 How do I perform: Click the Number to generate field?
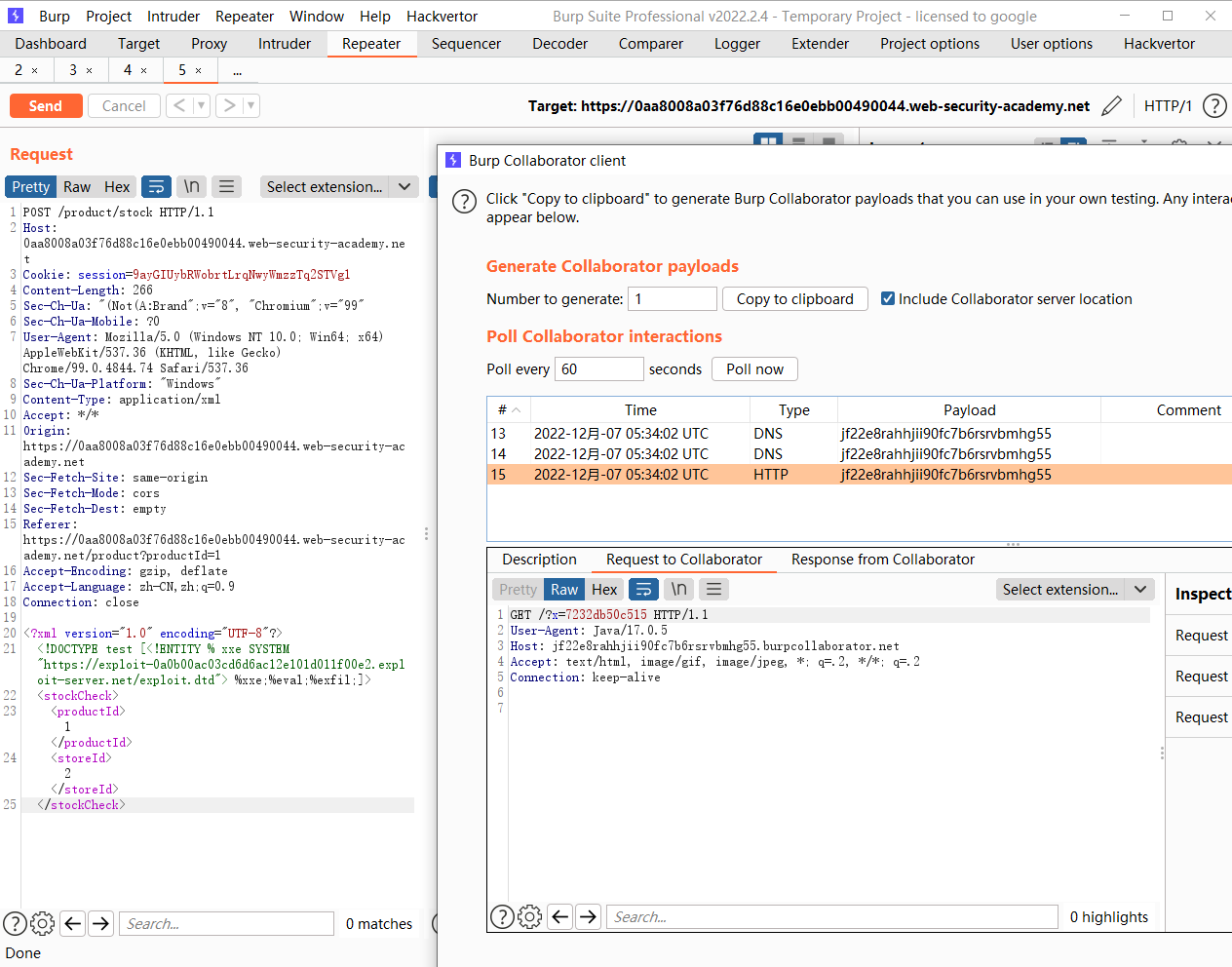coord(673,299)
